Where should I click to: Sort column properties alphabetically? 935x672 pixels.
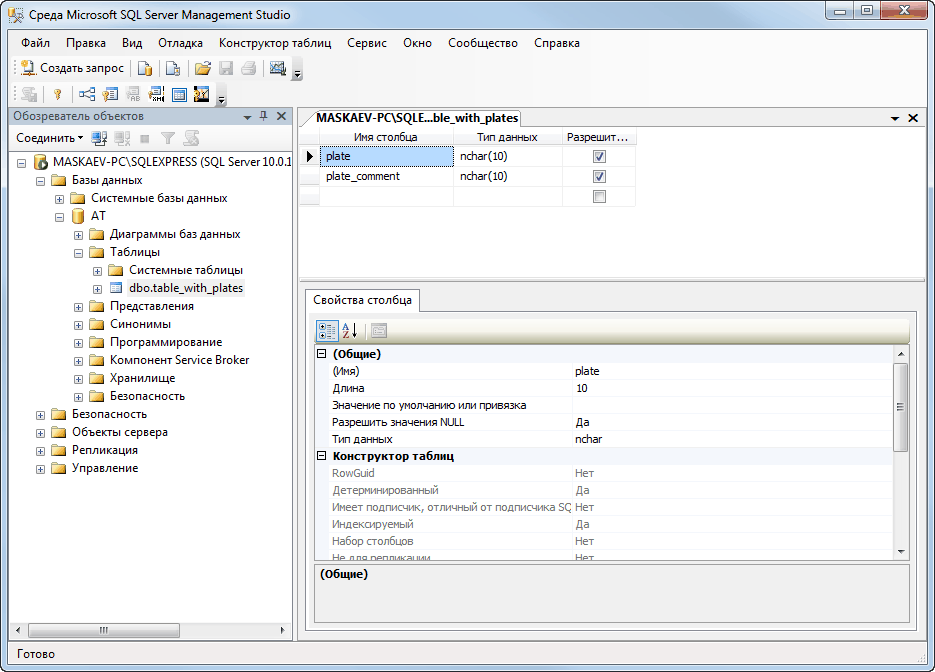click(349, 331)
